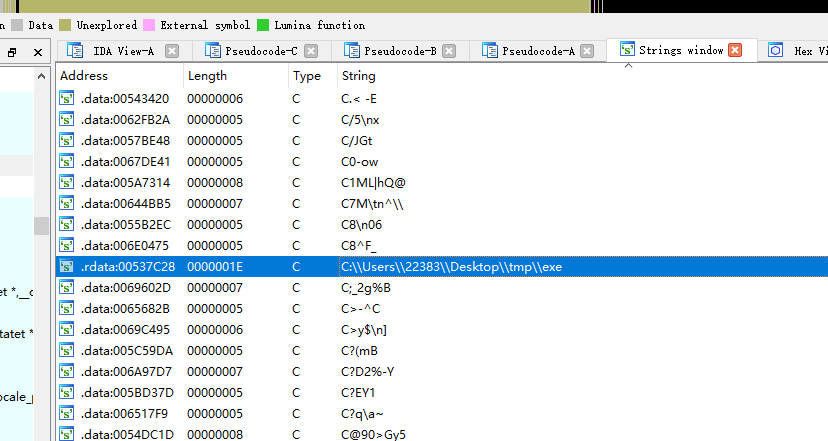Click string icon for .data:0055B2EC
Screen dimensions: 828x441
(x=67, y=224)
